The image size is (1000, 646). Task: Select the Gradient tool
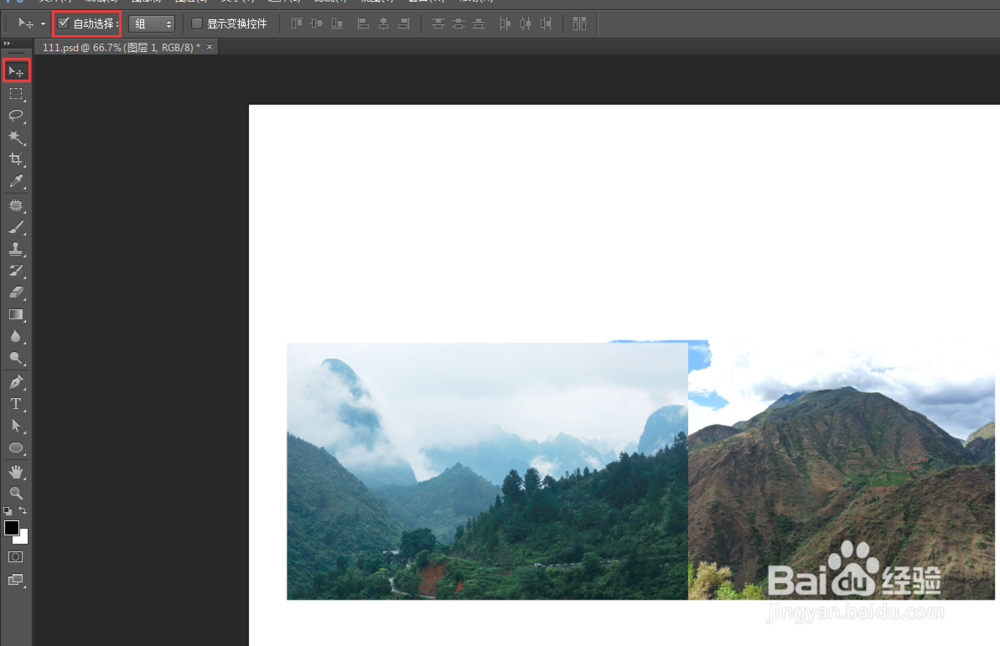(x=15, y=314)
